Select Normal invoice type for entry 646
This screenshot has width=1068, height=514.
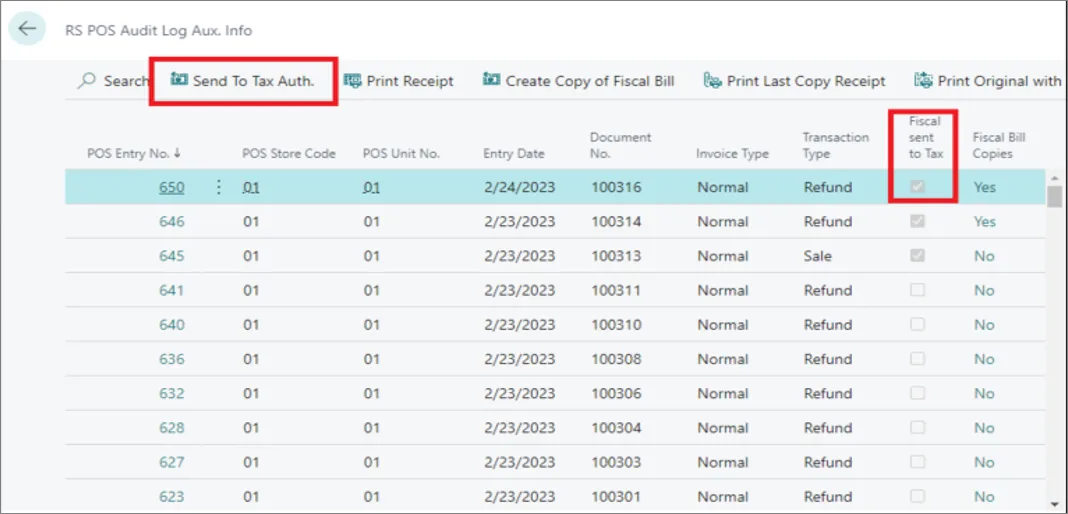pyautogui.click(x=723, y=222)
